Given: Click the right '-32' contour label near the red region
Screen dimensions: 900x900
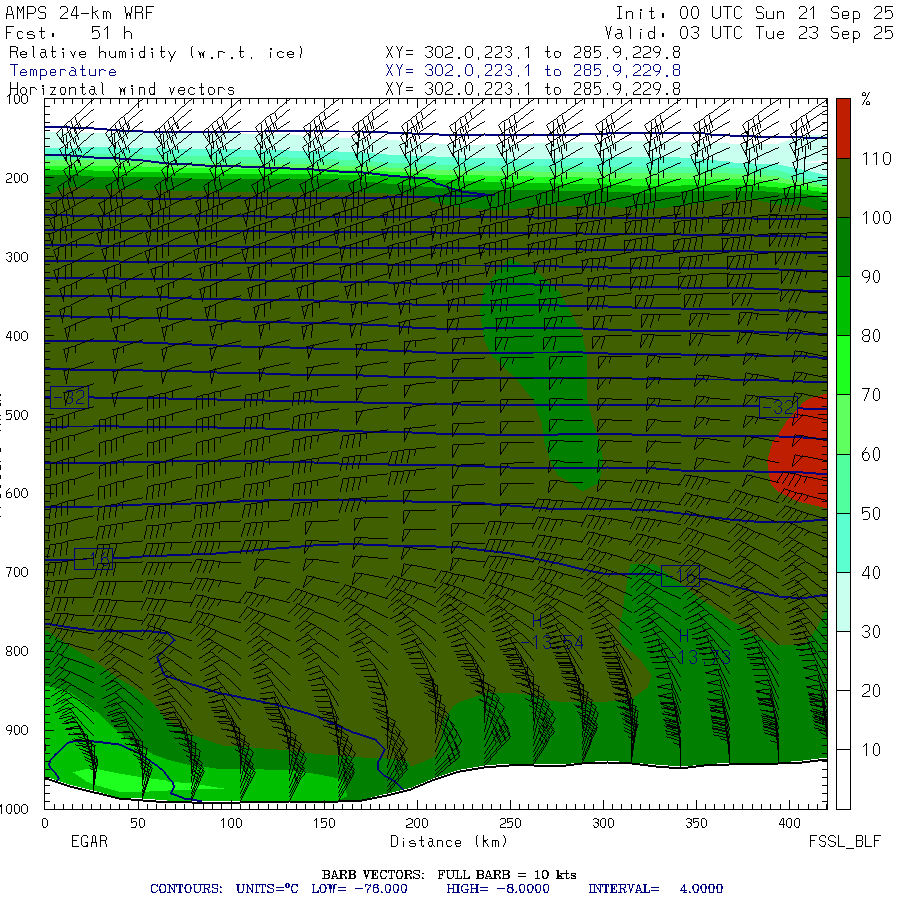Looking at the screenshot, I should (778, 407).
